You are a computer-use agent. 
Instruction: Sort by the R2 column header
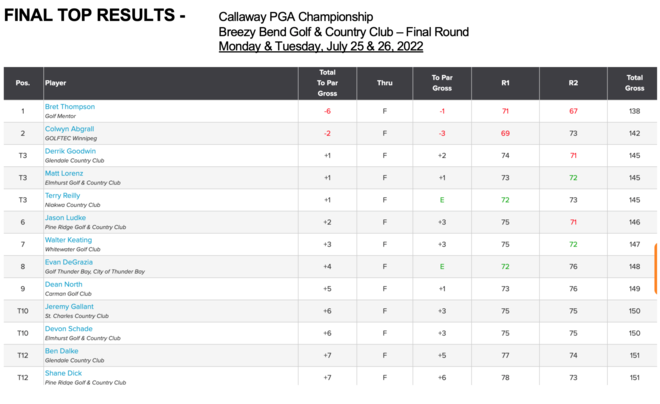(573, 83)
